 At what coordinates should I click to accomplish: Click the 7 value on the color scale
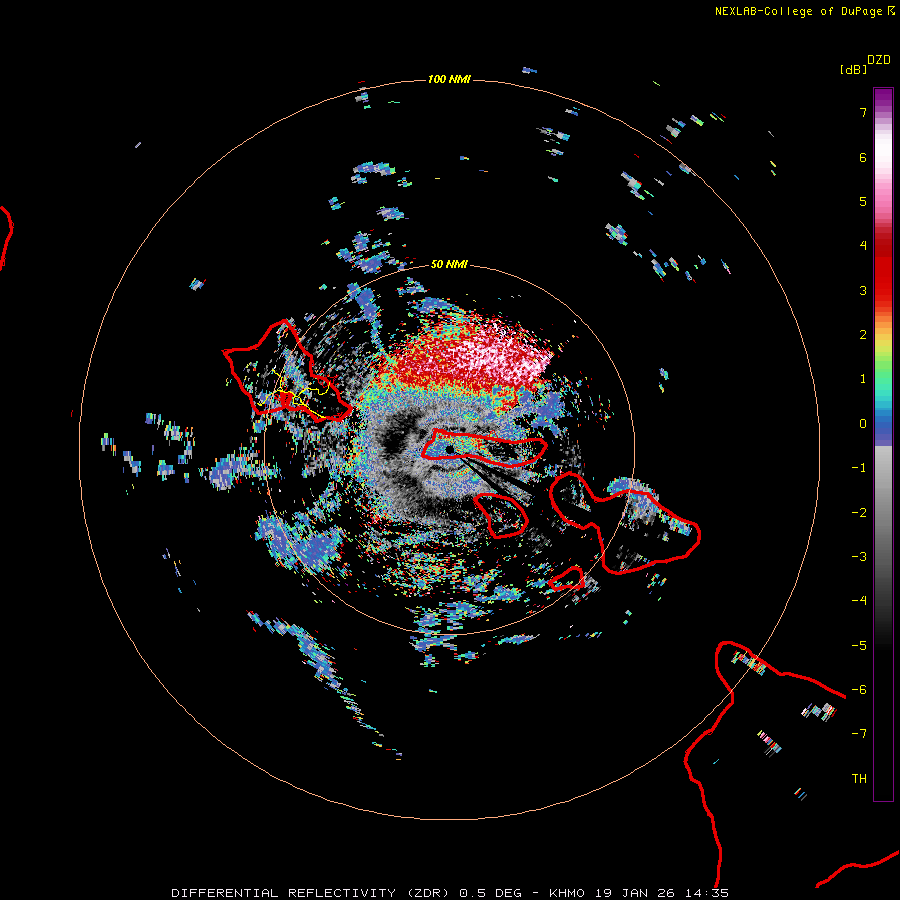(x=863, y=112)
